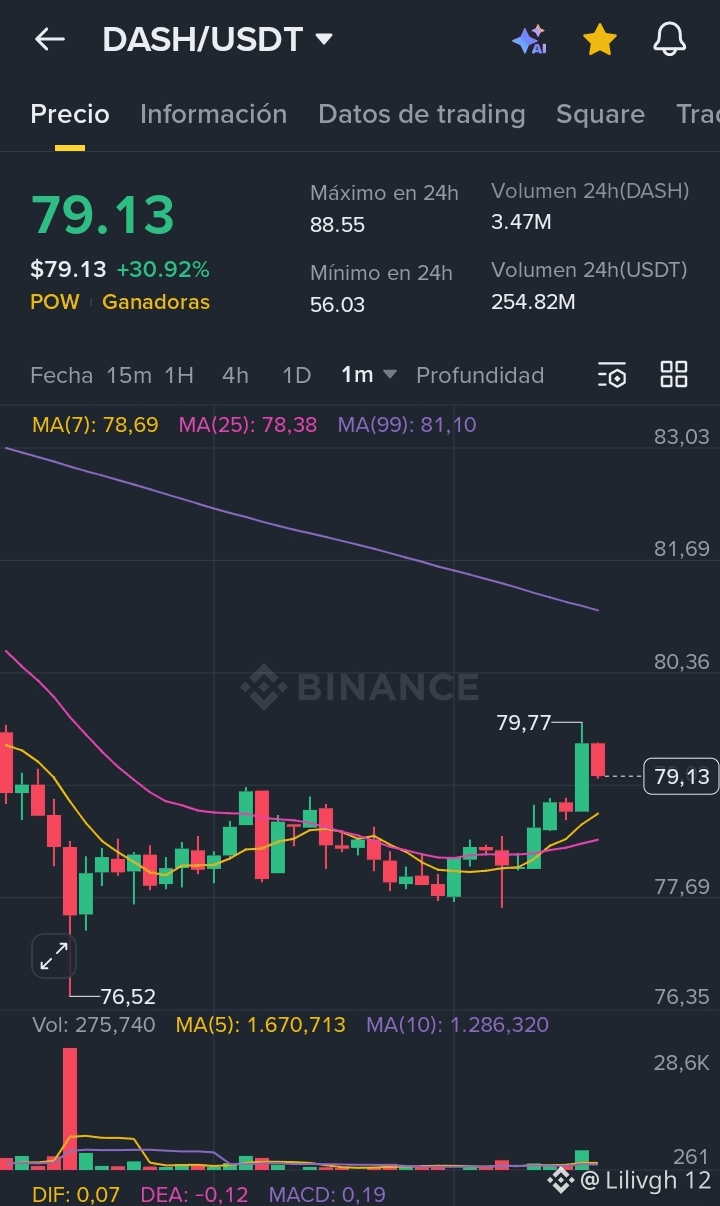Tap the latest red candlestick
This screenshot has width=720, height=1206.
point(598,759)
